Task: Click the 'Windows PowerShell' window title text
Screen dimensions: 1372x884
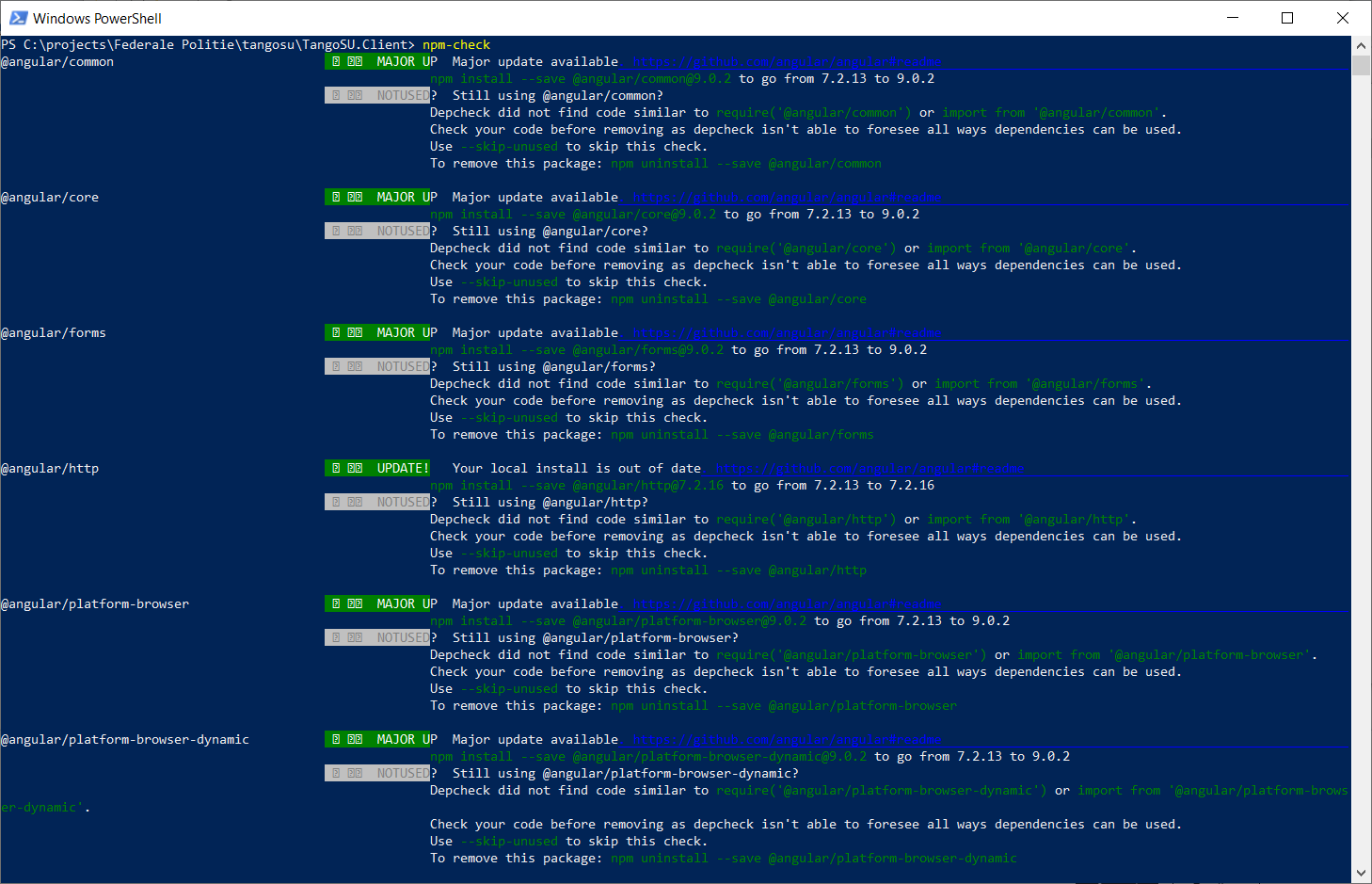Action: click(97, 18)
